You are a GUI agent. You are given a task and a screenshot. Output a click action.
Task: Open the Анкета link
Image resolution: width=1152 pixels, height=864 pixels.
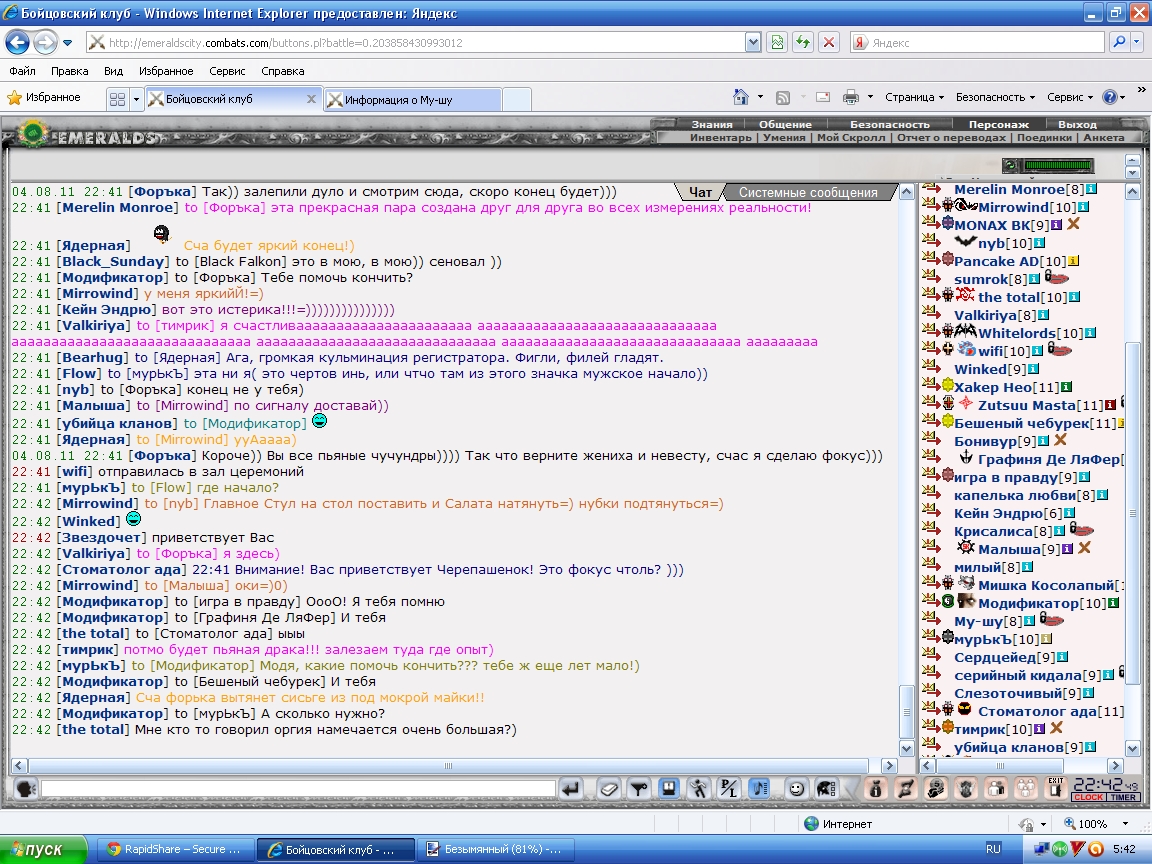tap(1104, 137)
